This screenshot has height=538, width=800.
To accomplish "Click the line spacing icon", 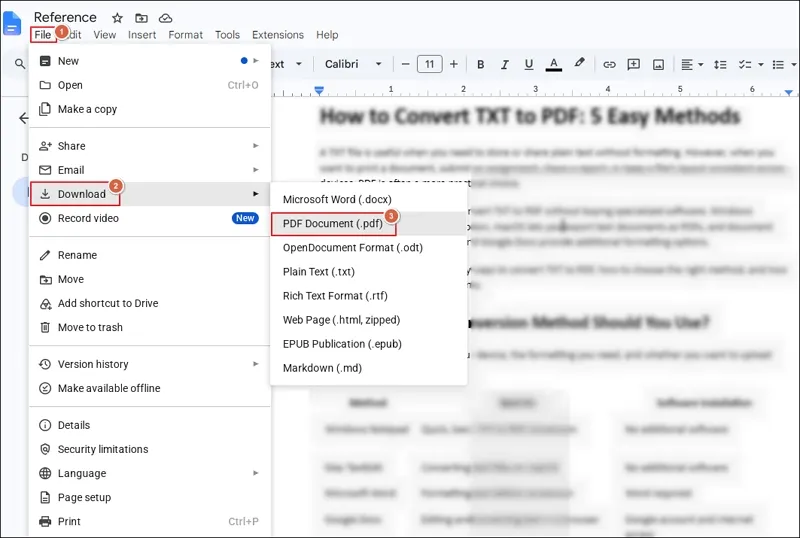I will [720, 64].
